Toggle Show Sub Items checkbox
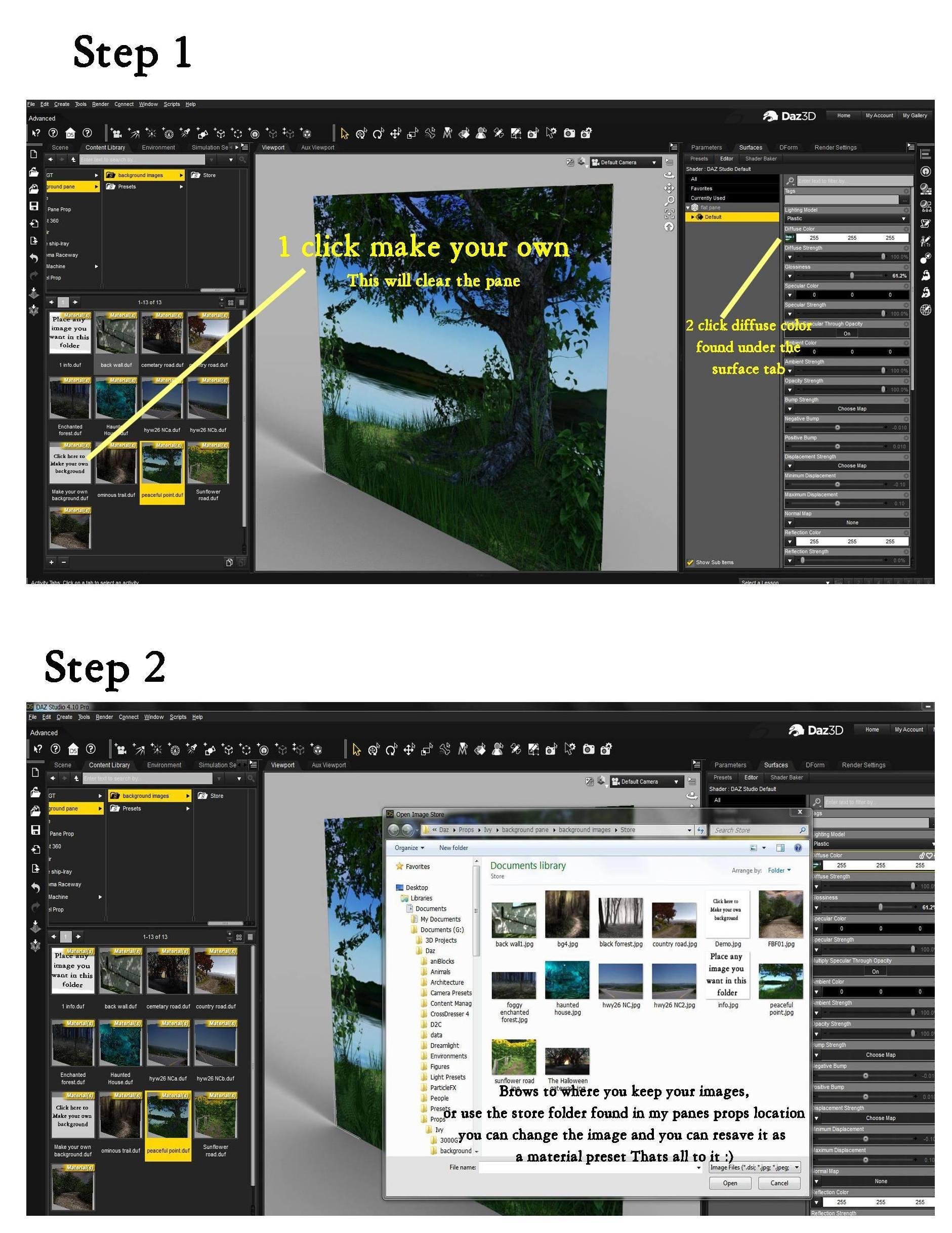952x1233 pixels. (690, 562)
